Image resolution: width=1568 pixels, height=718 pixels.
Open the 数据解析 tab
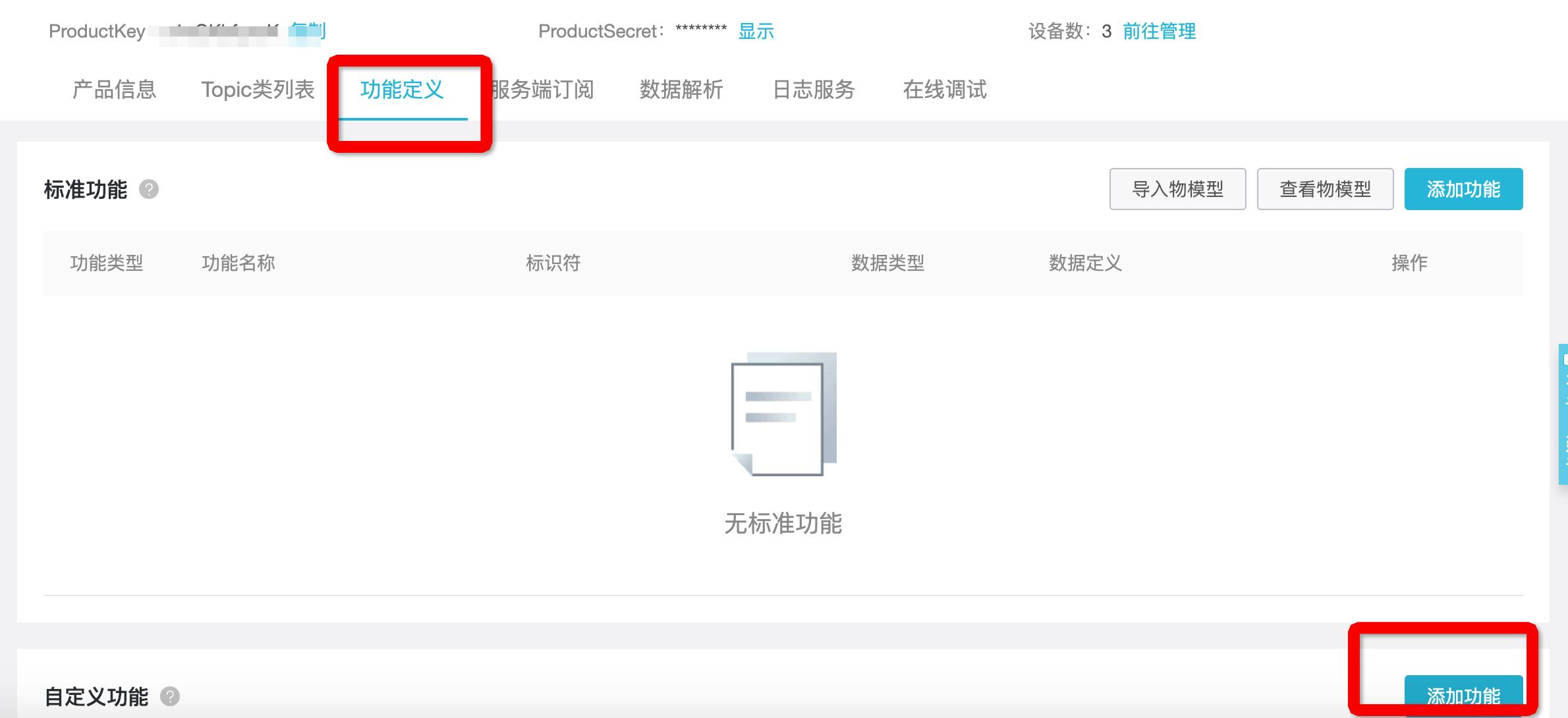tap(682, 90)
